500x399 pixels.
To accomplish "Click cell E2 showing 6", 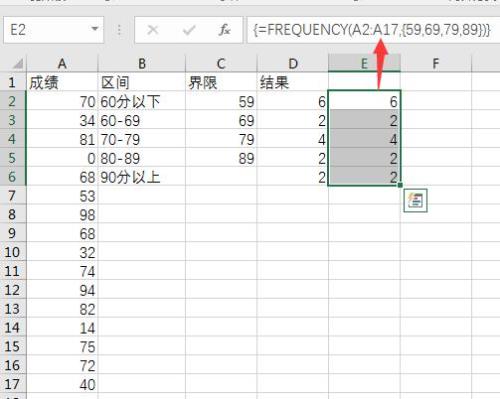I will pos(364,101).
